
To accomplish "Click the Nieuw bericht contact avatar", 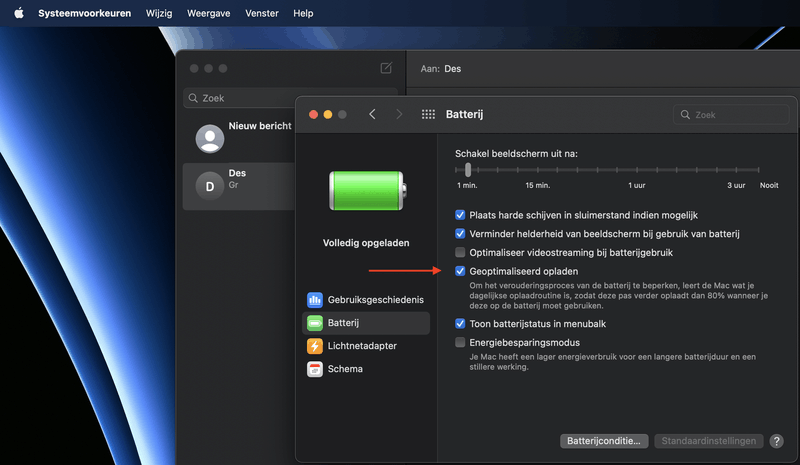I will tap(210, 138).
